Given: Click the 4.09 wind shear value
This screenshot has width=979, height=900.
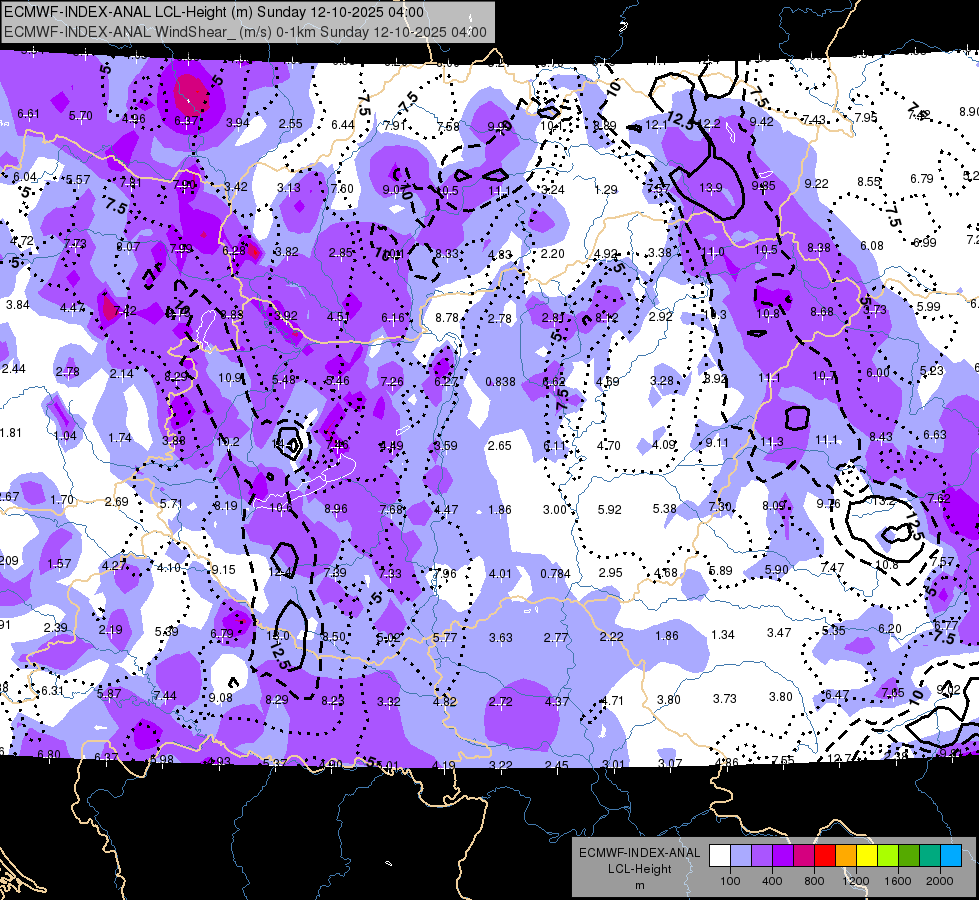Looking at the screenshot, I should [x=664, y=445].
